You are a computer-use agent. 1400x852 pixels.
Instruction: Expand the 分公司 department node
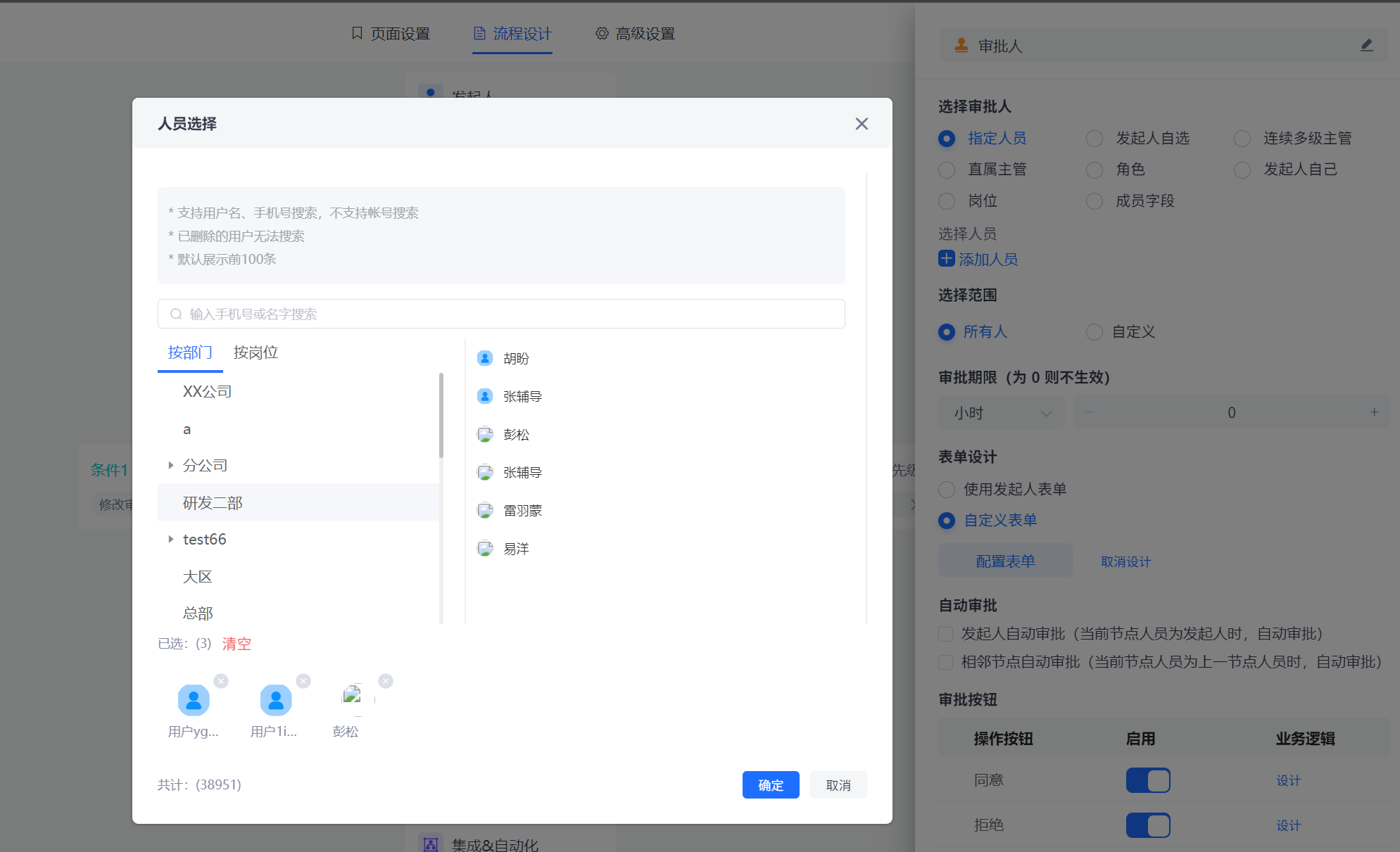pyautogui.click(x=171, y=465)
